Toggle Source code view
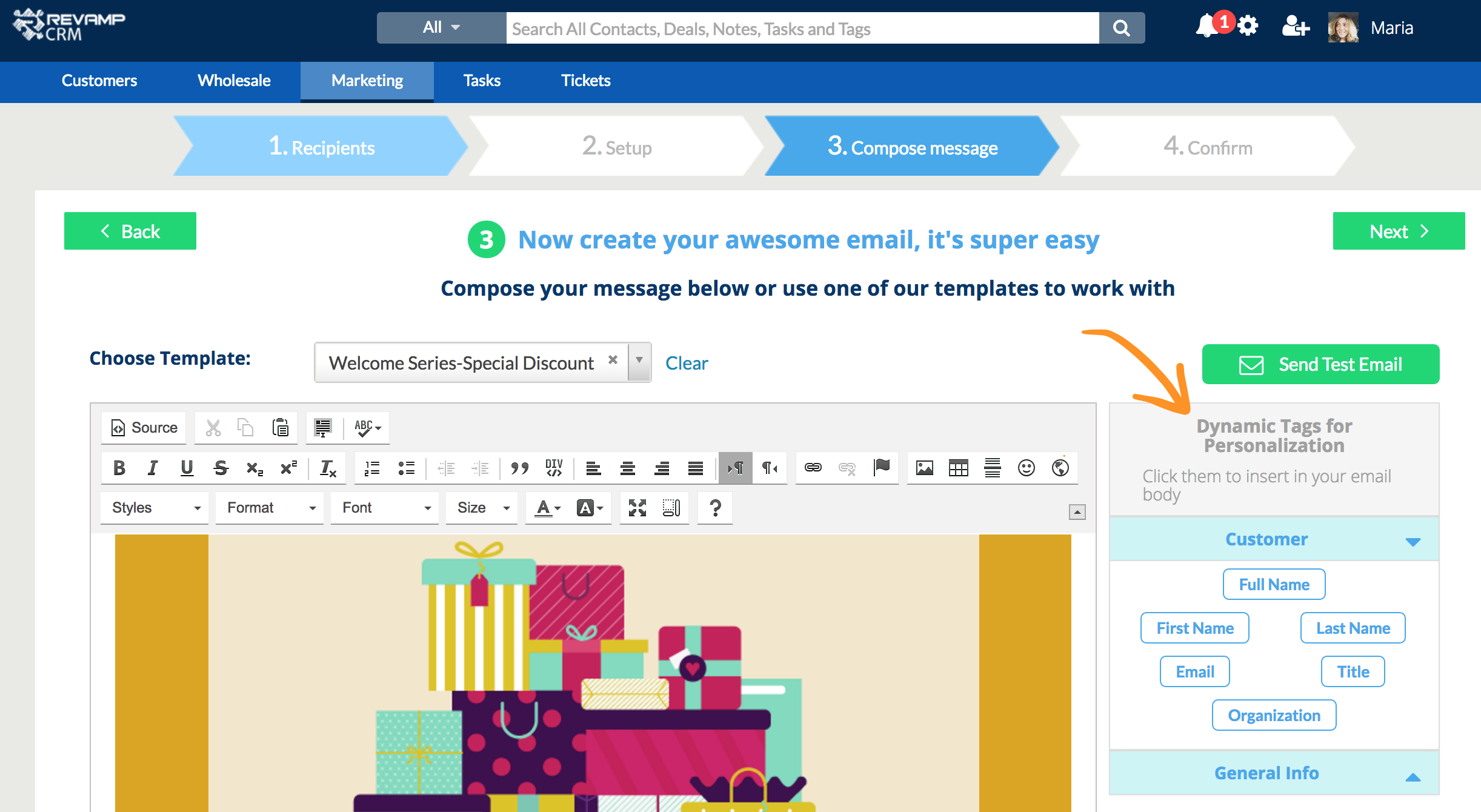The height and width of the screenshot is (812, 1481). coord(144,428)
